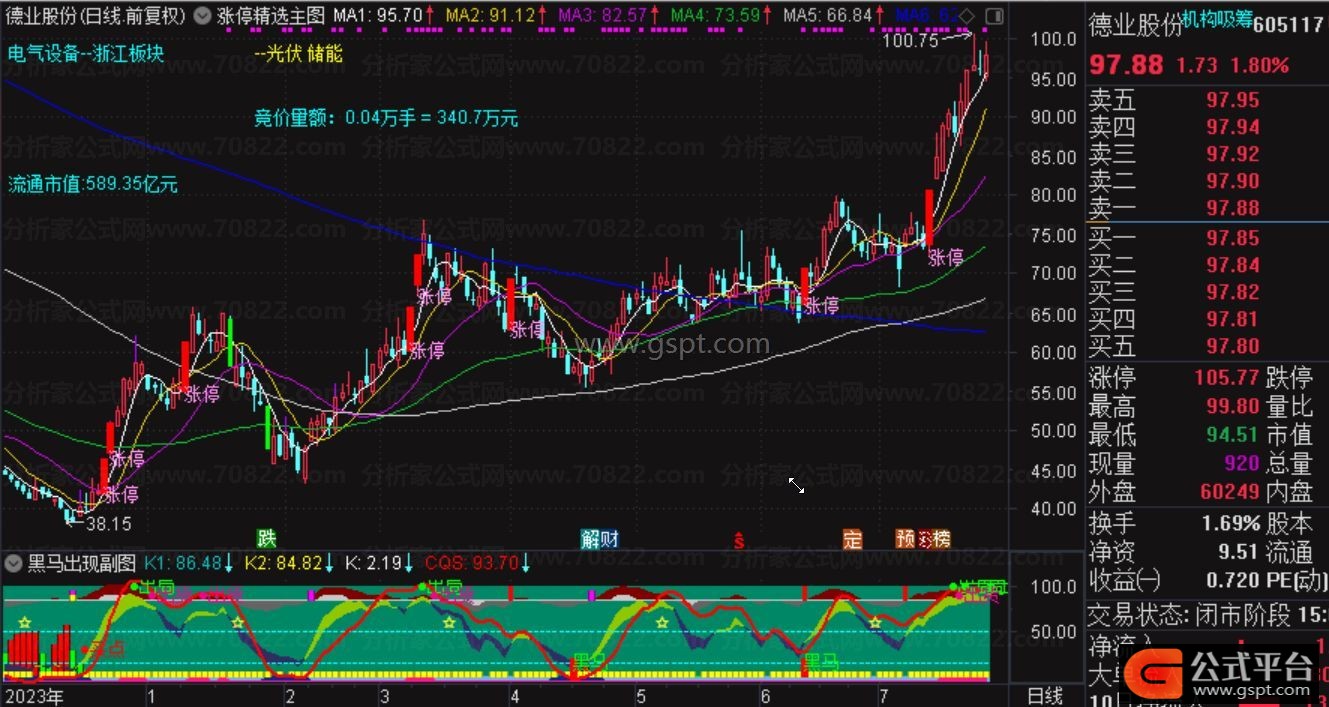Click the 预 event marker icon
The width and height of the screenshot is (1329, 707).
click(905, 539)
